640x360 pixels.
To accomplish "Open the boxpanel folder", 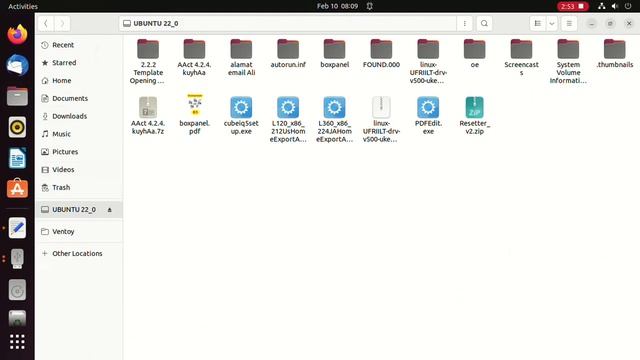I will 334,53.
